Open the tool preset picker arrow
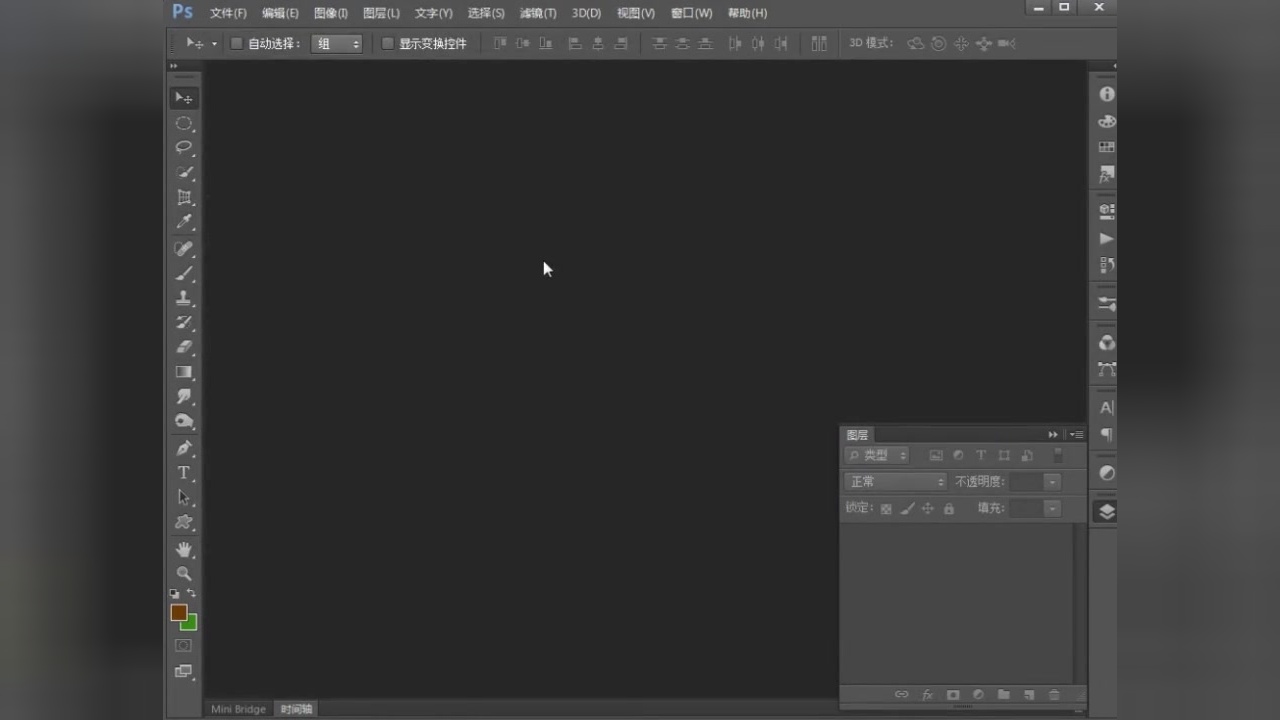Image resolution: width=1280 pixels, height=720 pixels. 214,44
